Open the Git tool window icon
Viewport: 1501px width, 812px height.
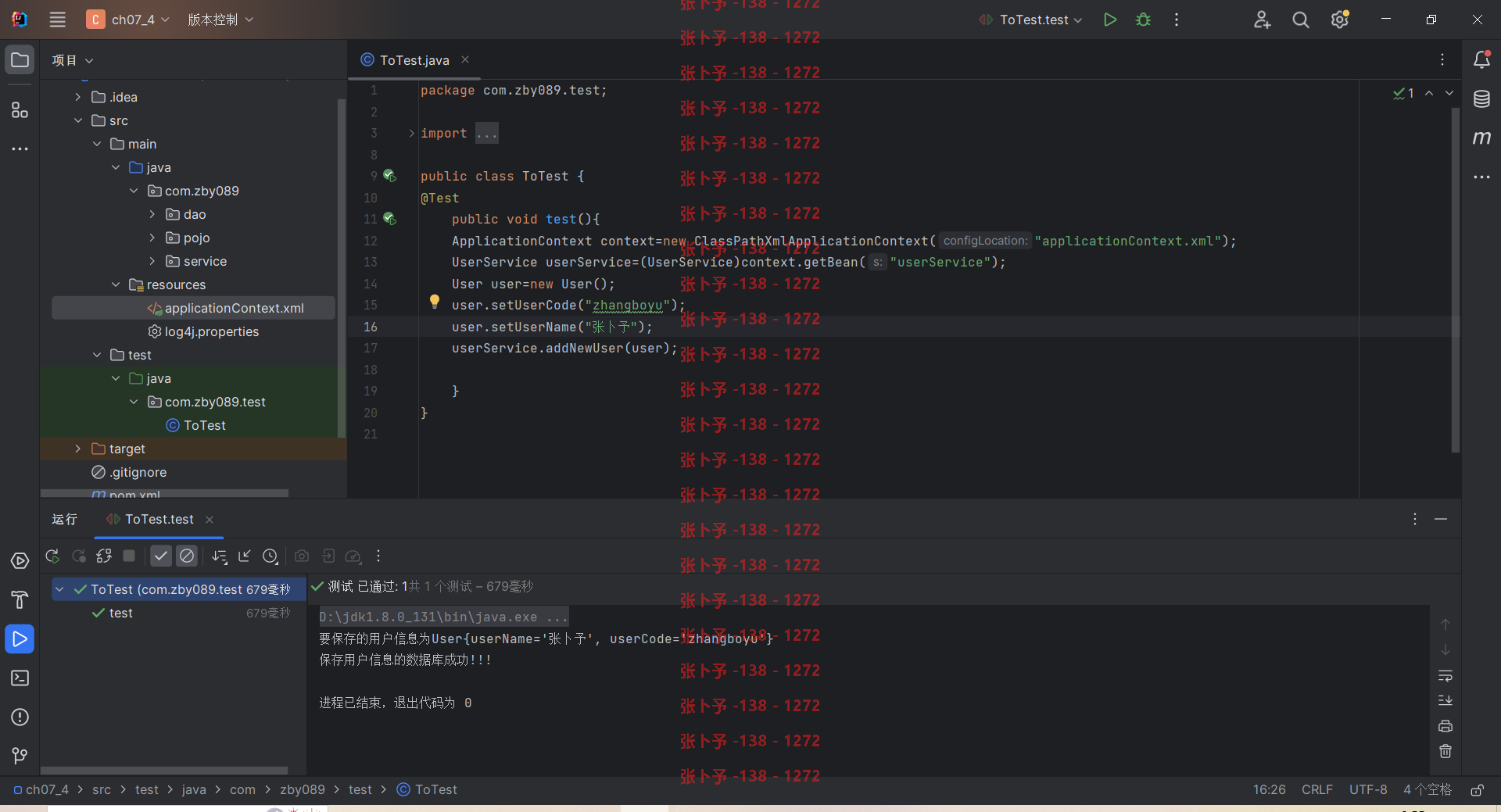(20, 756)
